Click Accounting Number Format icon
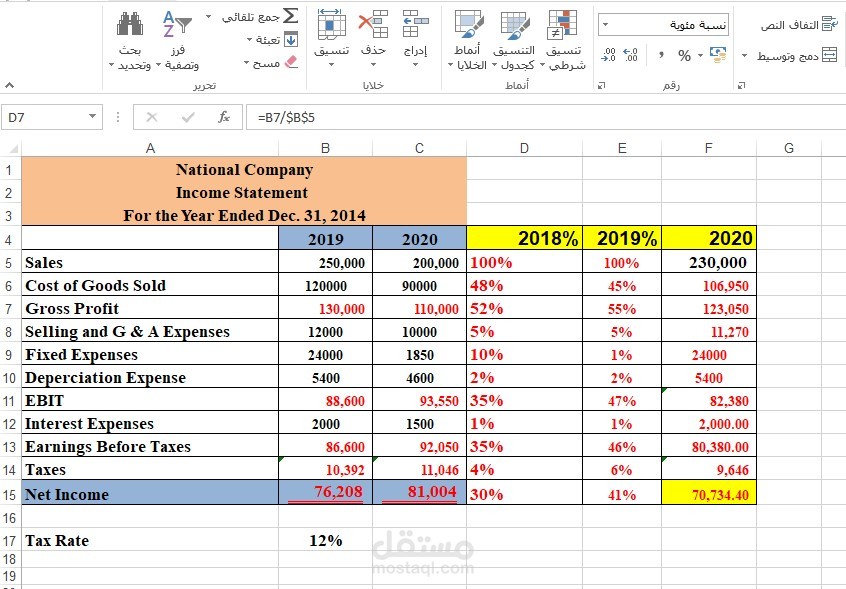 [x=718, y=54]
